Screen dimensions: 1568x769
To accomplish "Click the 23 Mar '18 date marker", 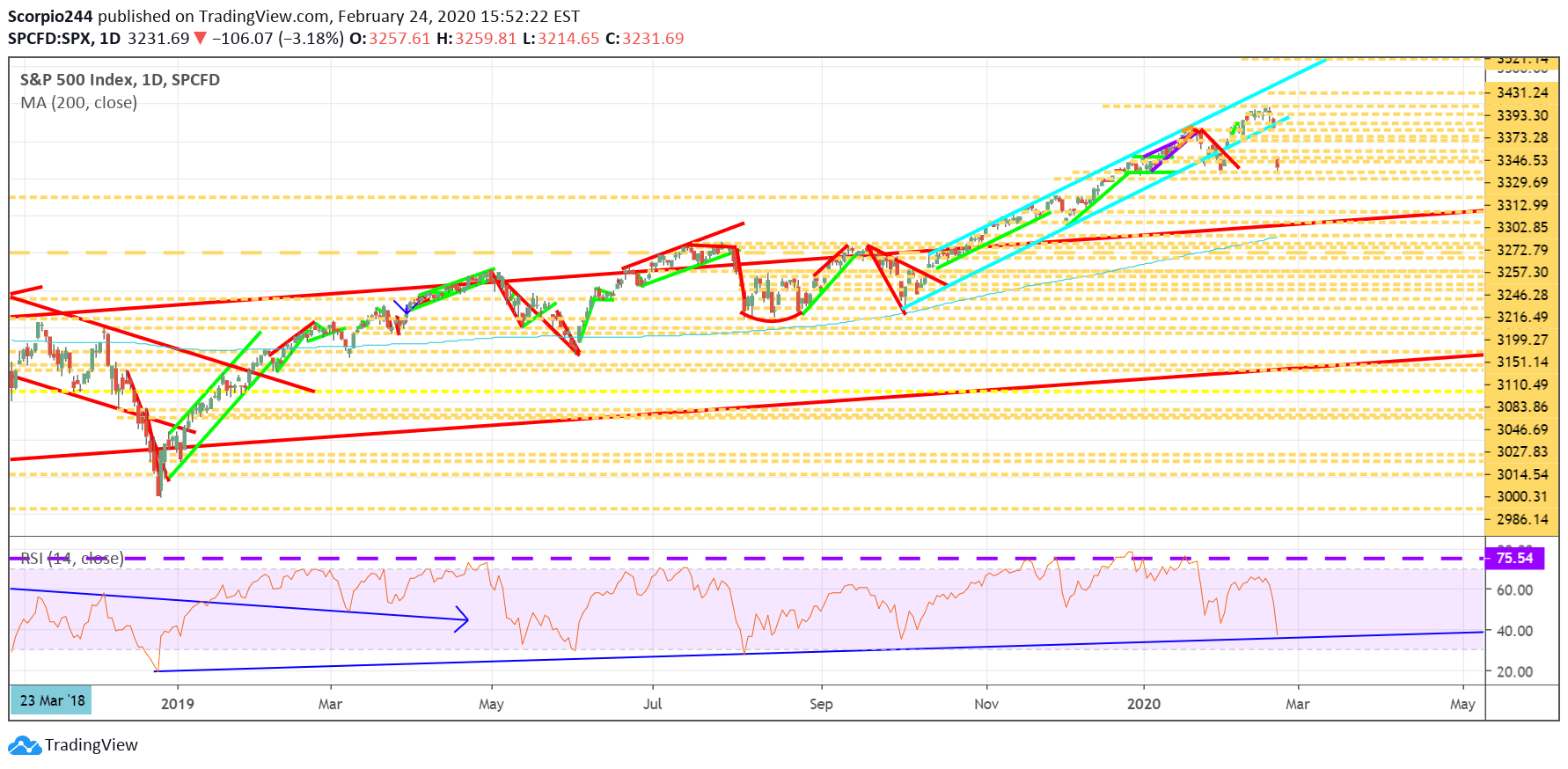I will coord(52,701).
